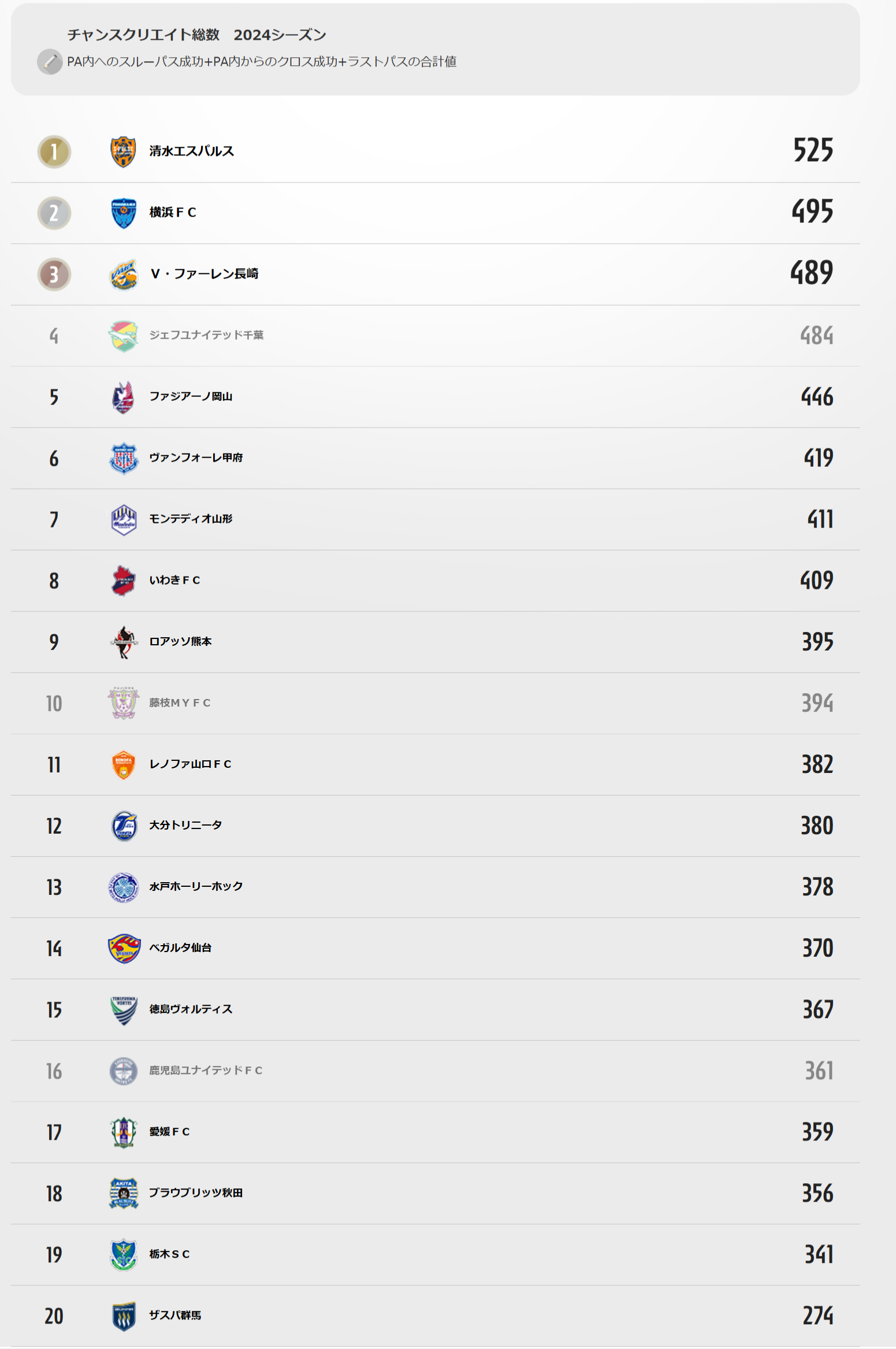Click the Fagiano Okayama team emblem
This screenshot has width=896, height=1349.
[x=123, y=397]
